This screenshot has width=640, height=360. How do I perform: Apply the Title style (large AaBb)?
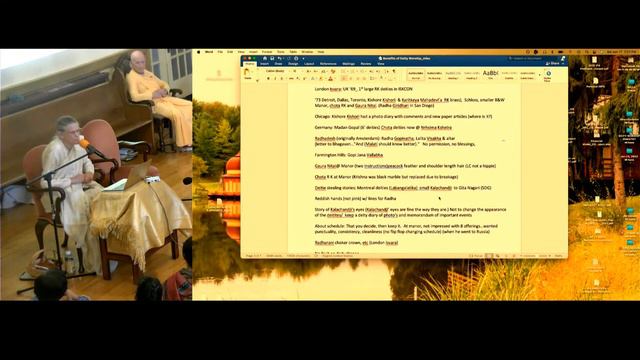coord(490,74)
